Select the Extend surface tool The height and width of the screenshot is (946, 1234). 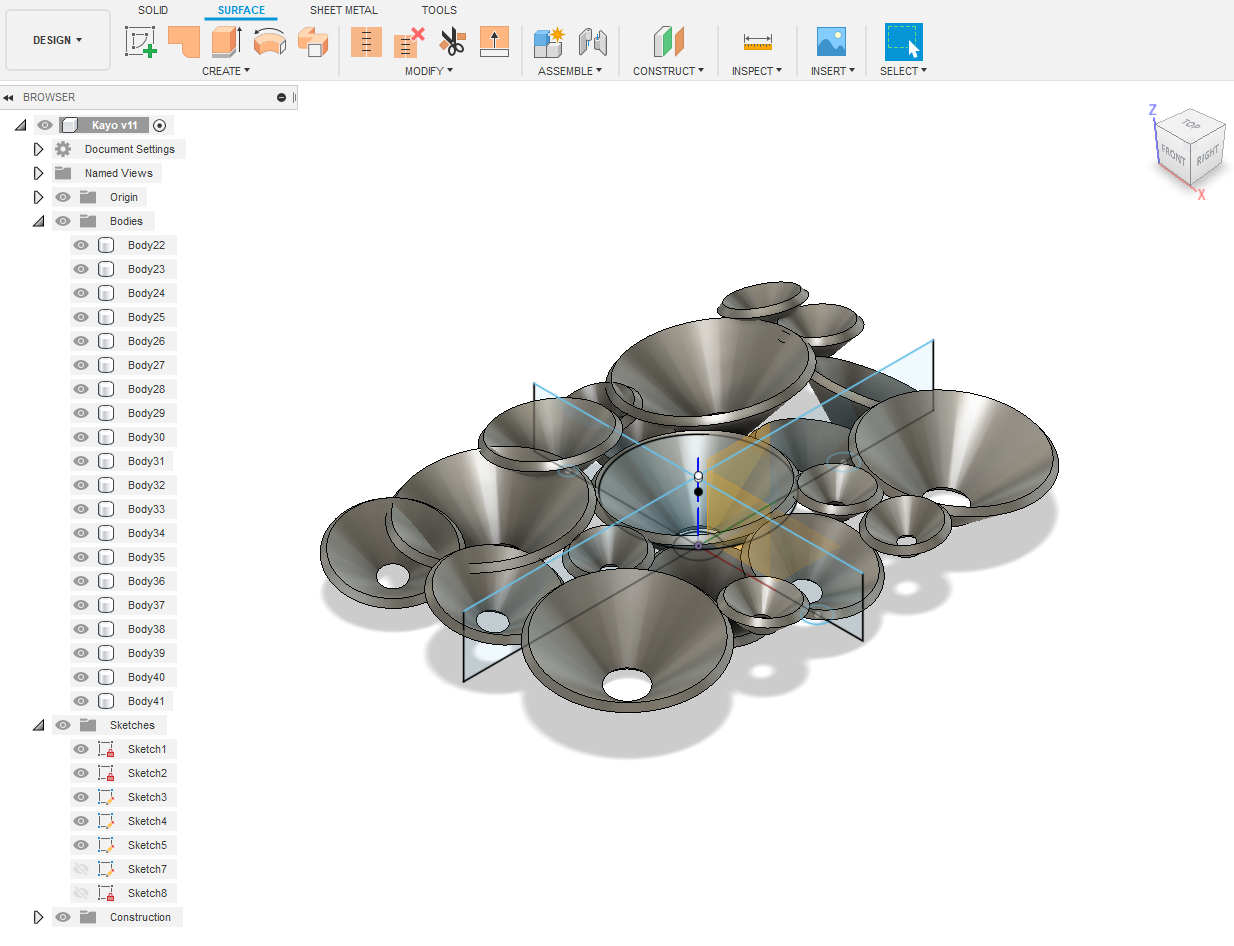pyautogui.click(x=495, y=41)
